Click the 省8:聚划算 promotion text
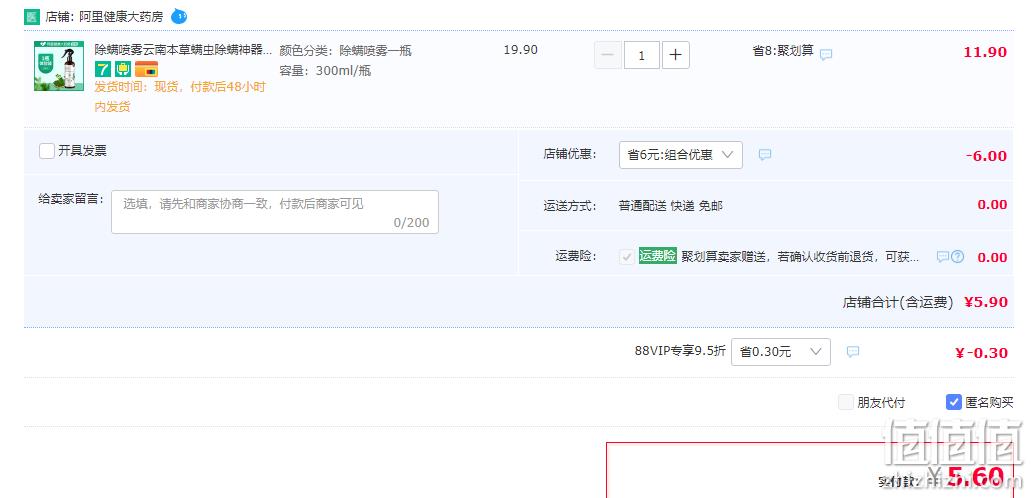The image size is (1032, 498). point(783,51)
